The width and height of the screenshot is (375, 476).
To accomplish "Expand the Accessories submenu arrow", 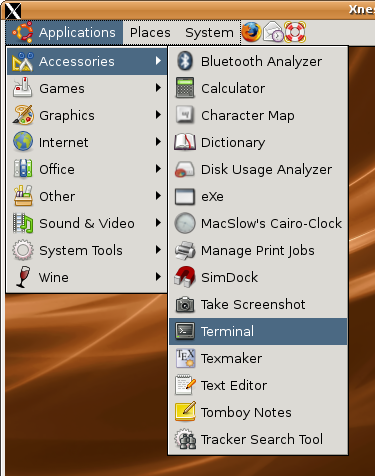I will tap(158, 61).
